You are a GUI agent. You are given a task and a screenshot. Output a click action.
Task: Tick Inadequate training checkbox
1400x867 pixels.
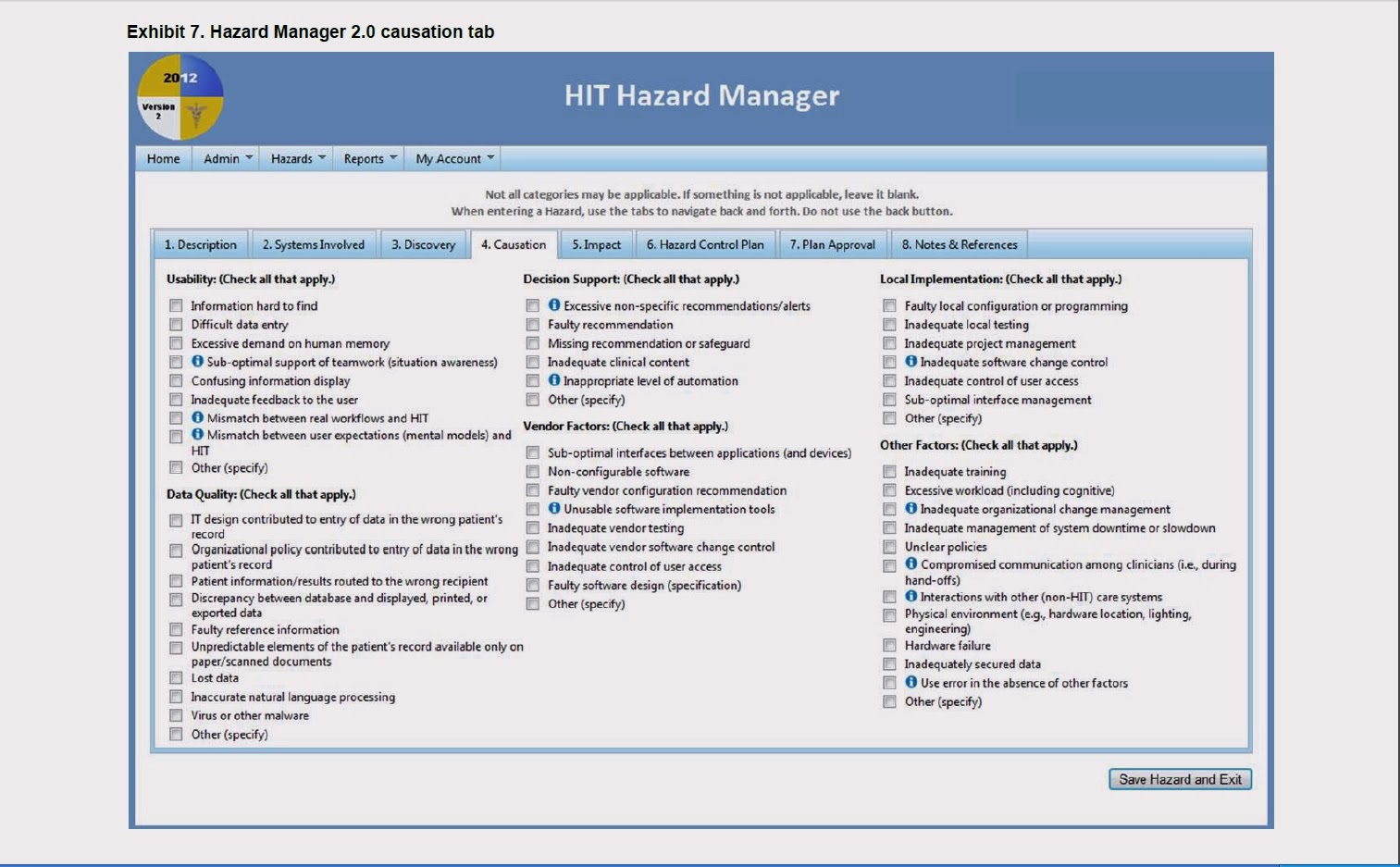pyautogui.click(x=889, y=472)
